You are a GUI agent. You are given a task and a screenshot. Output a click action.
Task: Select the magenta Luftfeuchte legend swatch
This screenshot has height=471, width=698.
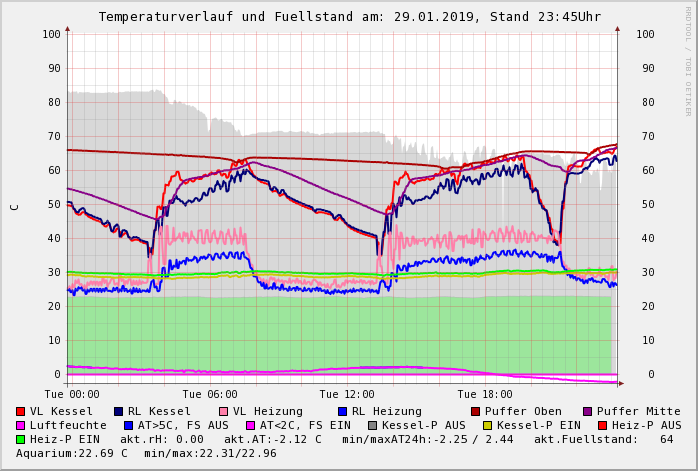coord(21,425)
